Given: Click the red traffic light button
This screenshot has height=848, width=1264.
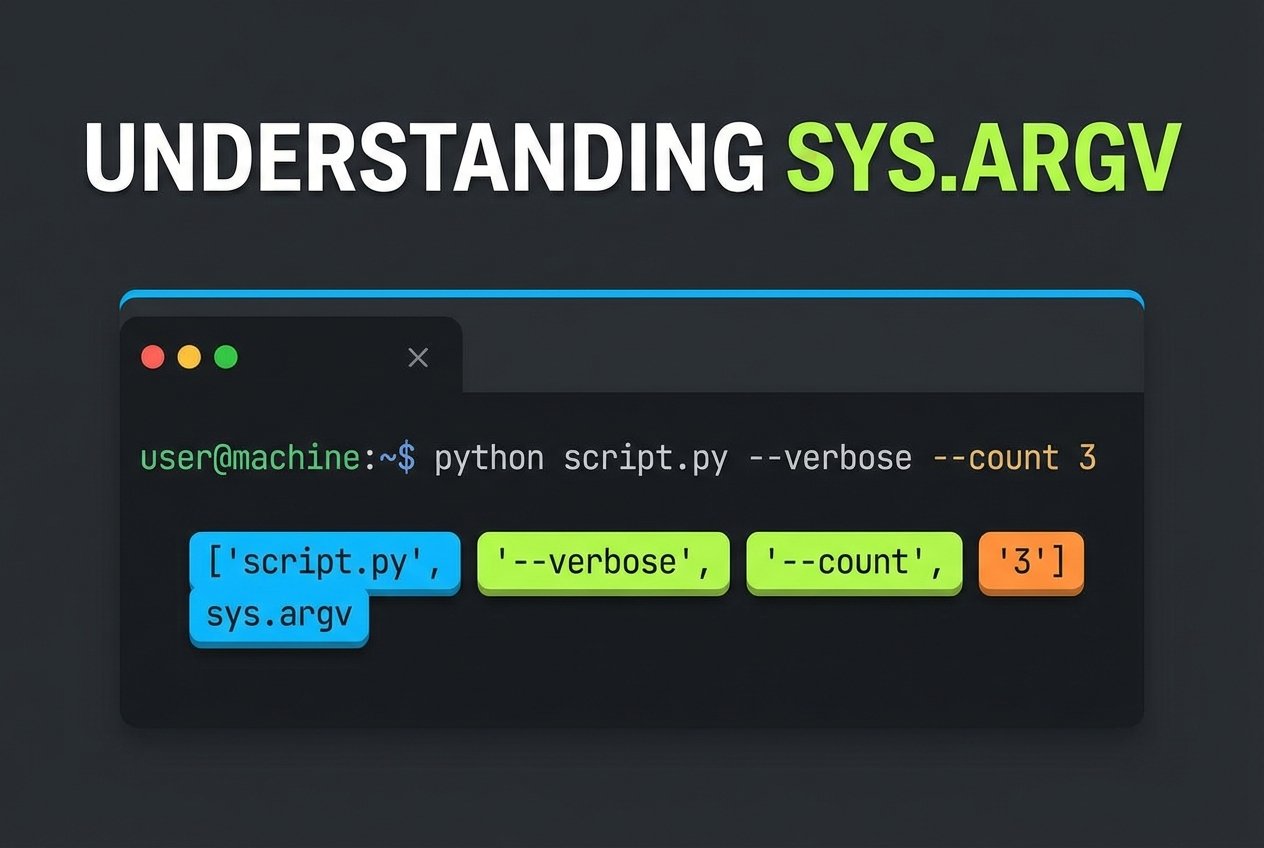Looking at the screenshot, I should pos(152,356).
